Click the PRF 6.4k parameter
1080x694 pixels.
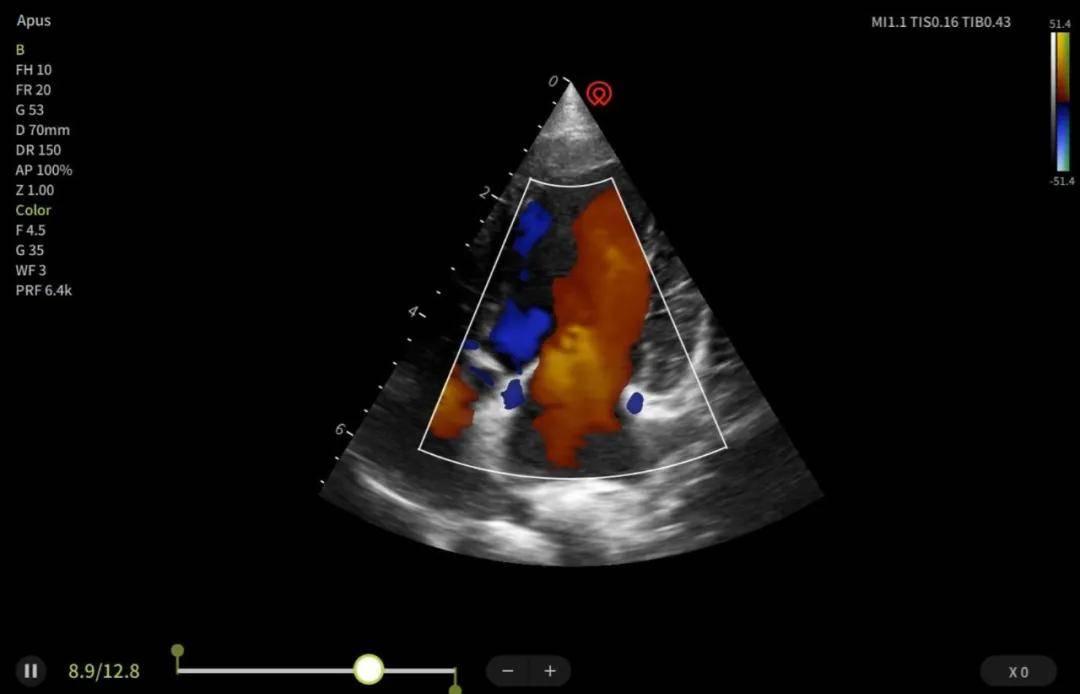coord(43,290)
